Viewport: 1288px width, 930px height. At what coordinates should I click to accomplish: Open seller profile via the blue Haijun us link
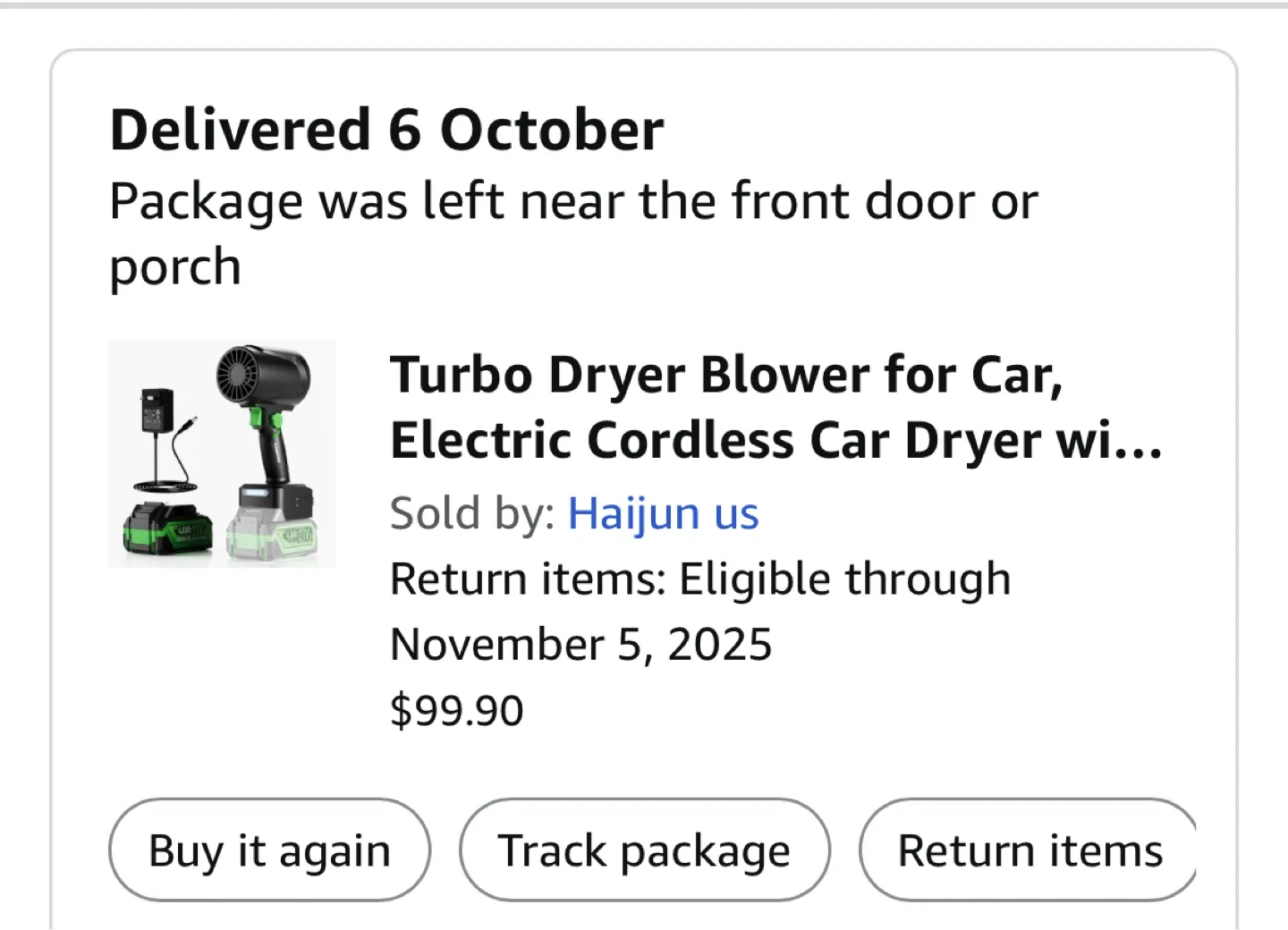pyautogui.click(x=663, y=512)
